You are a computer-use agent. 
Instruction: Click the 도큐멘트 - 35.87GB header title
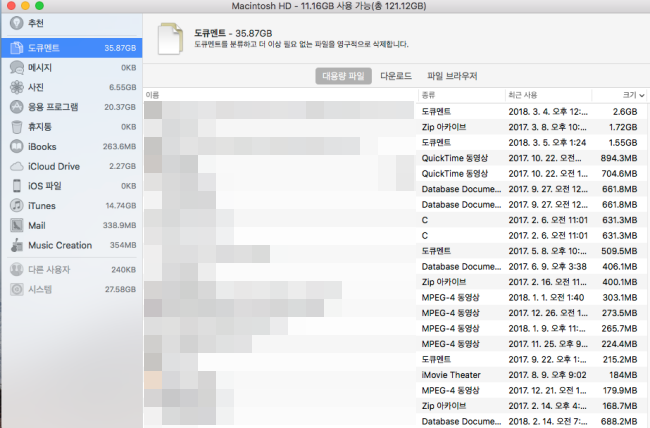coord(233,33)
